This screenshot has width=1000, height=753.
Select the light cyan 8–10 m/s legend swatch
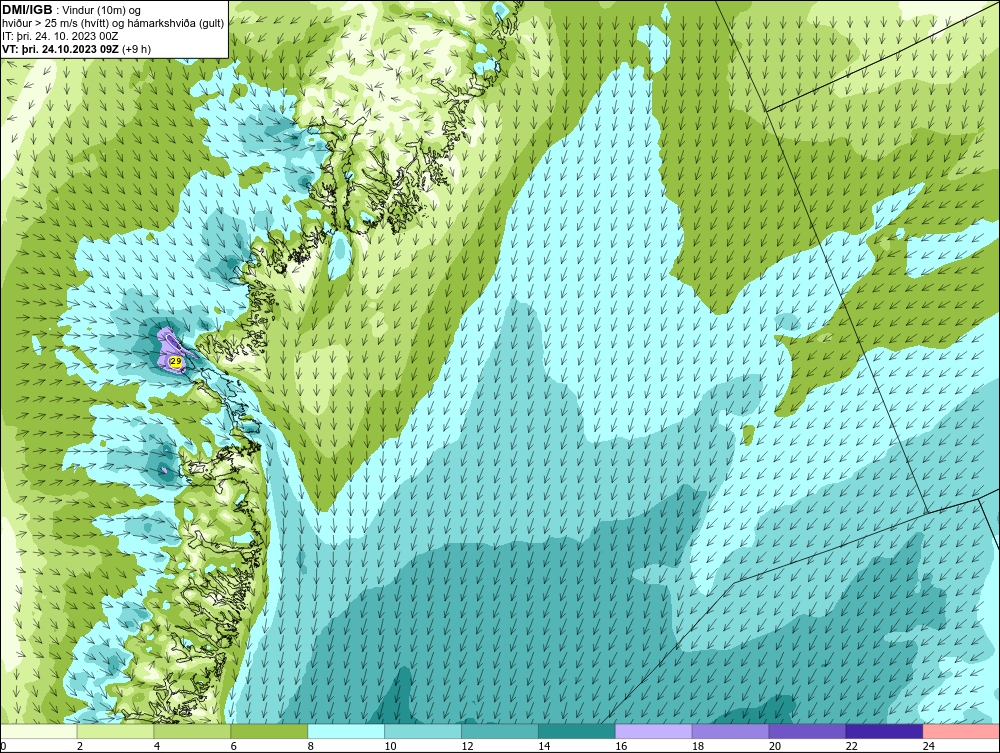click(346, 731)
